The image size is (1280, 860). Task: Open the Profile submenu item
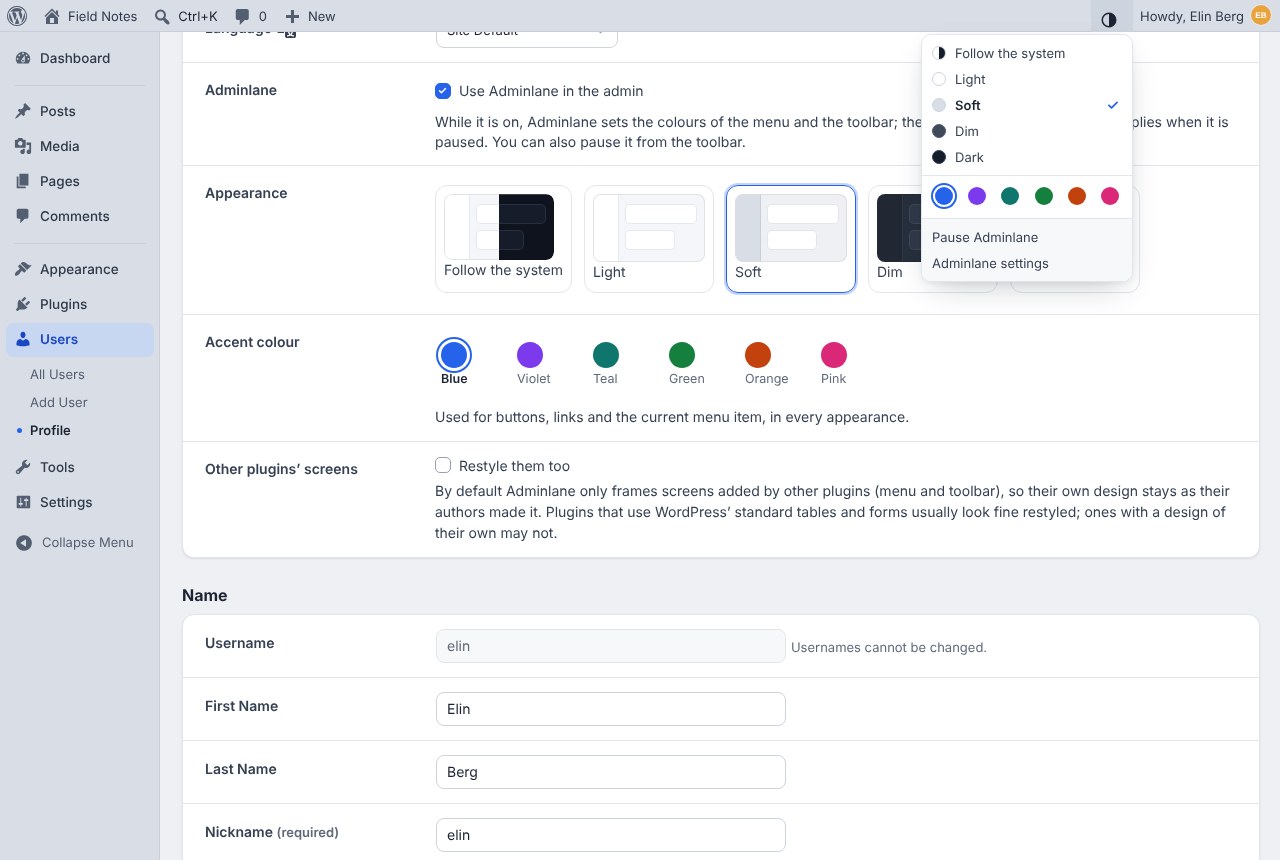click(x=50, y=430)
